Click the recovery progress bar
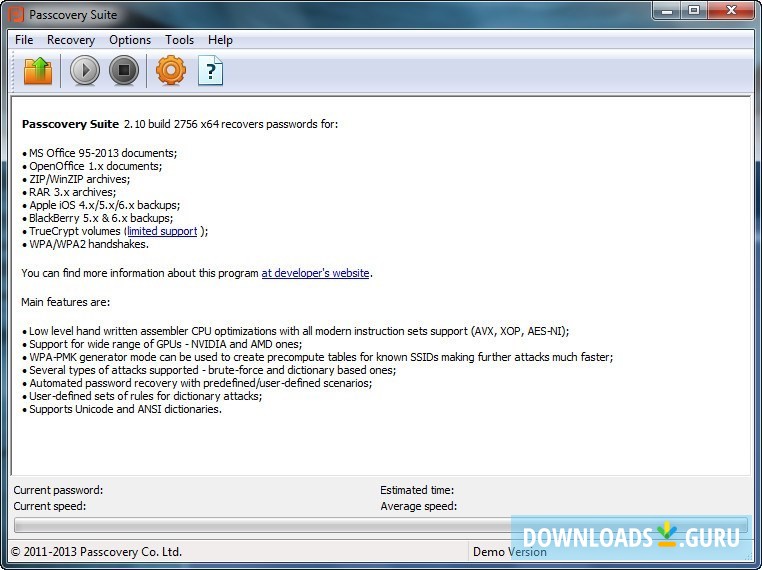Screen dimensions: 762x570 click(x=381, y=525)
